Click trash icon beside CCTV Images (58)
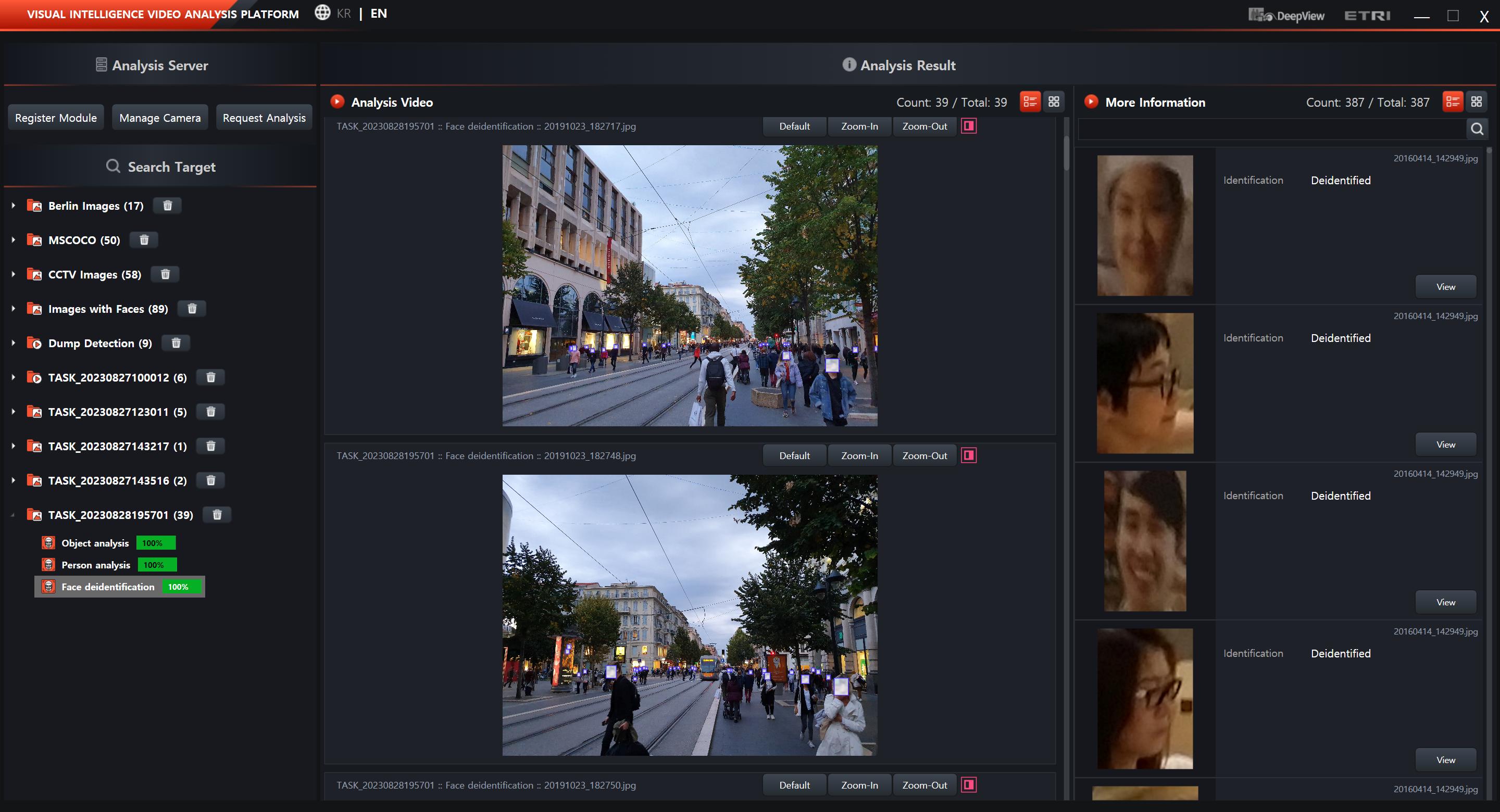 (165, 274)
